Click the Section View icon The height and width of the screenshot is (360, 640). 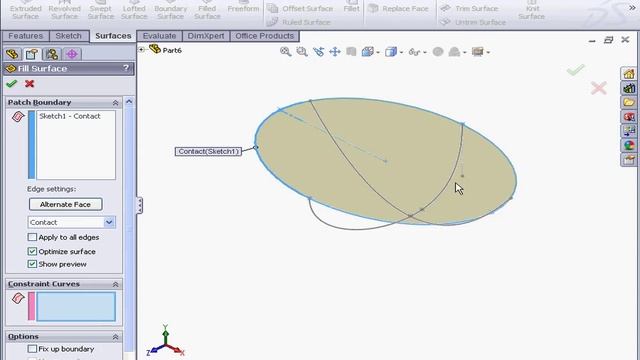tap(351, 52)
